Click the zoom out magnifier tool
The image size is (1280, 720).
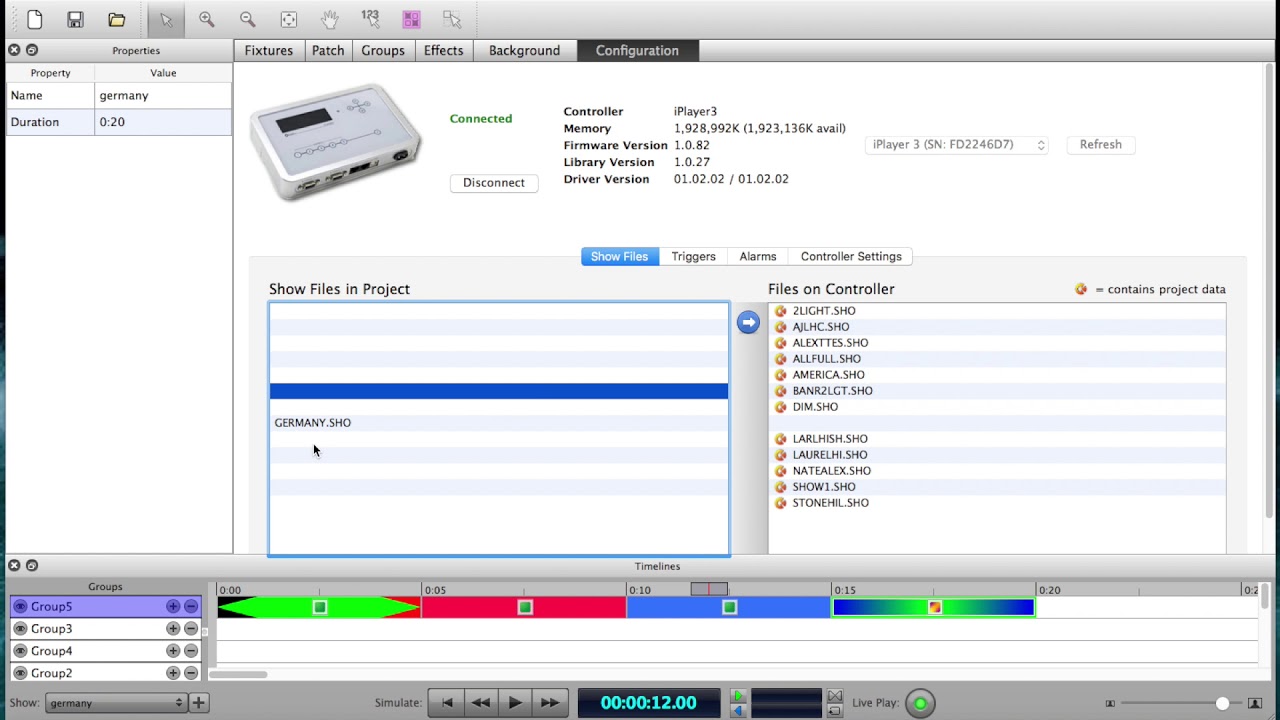248,19
